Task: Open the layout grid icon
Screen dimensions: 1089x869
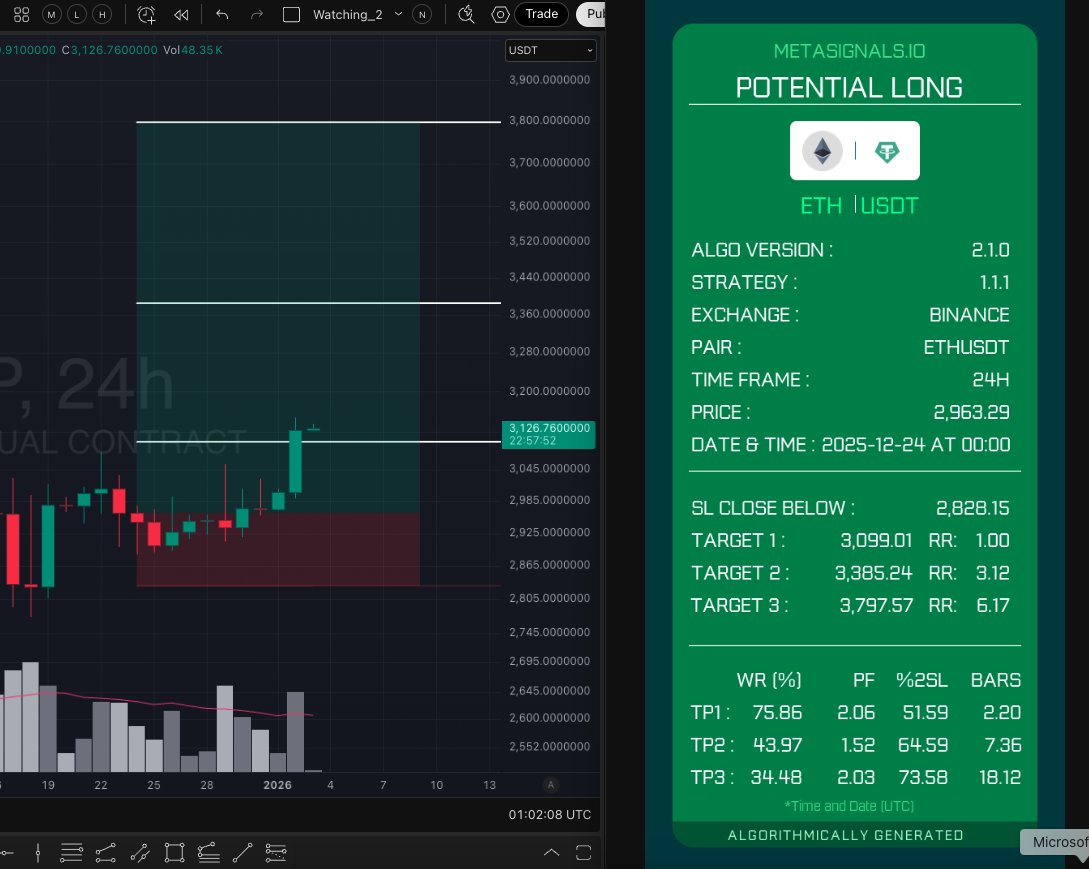Action: (22, 15)
